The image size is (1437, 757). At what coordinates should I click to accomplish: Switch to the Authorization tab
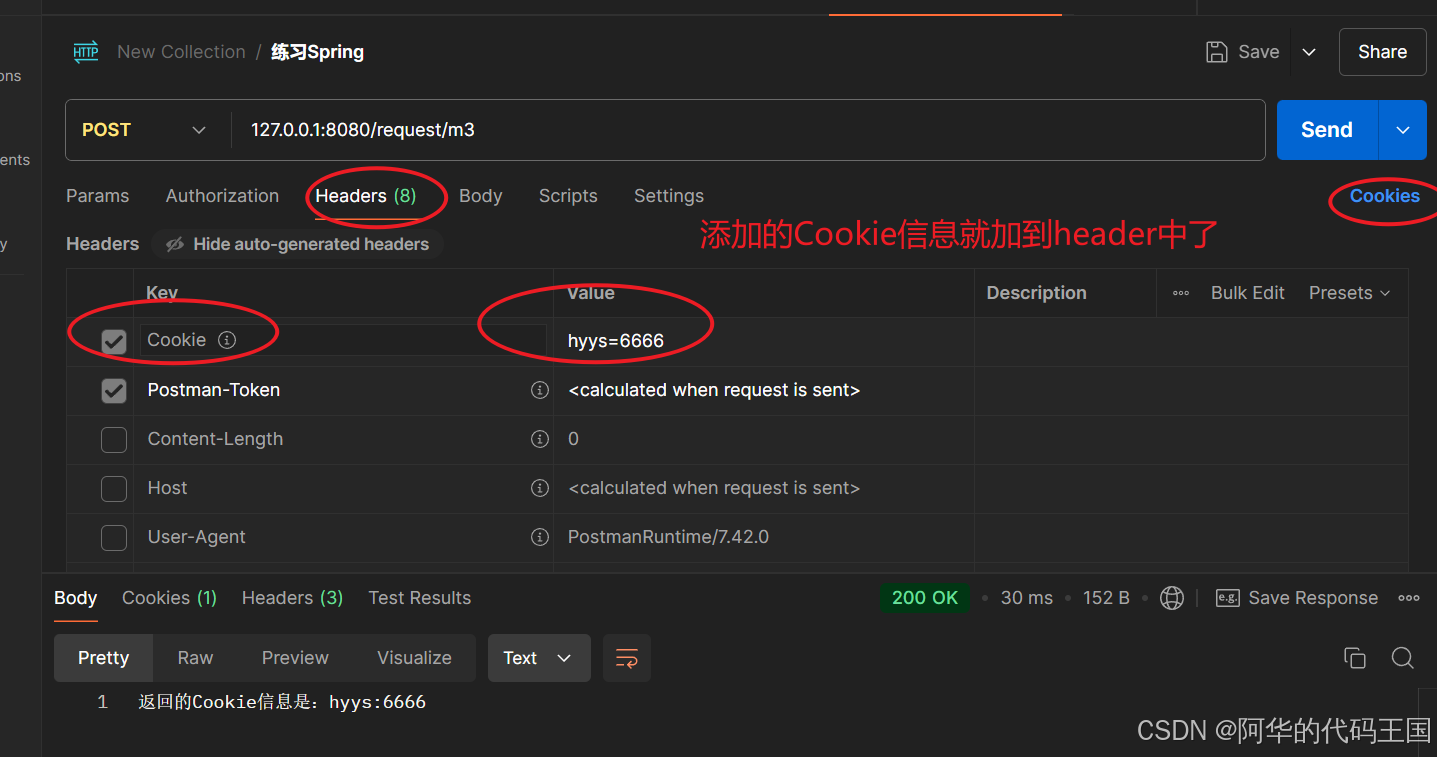click(222, 196)
